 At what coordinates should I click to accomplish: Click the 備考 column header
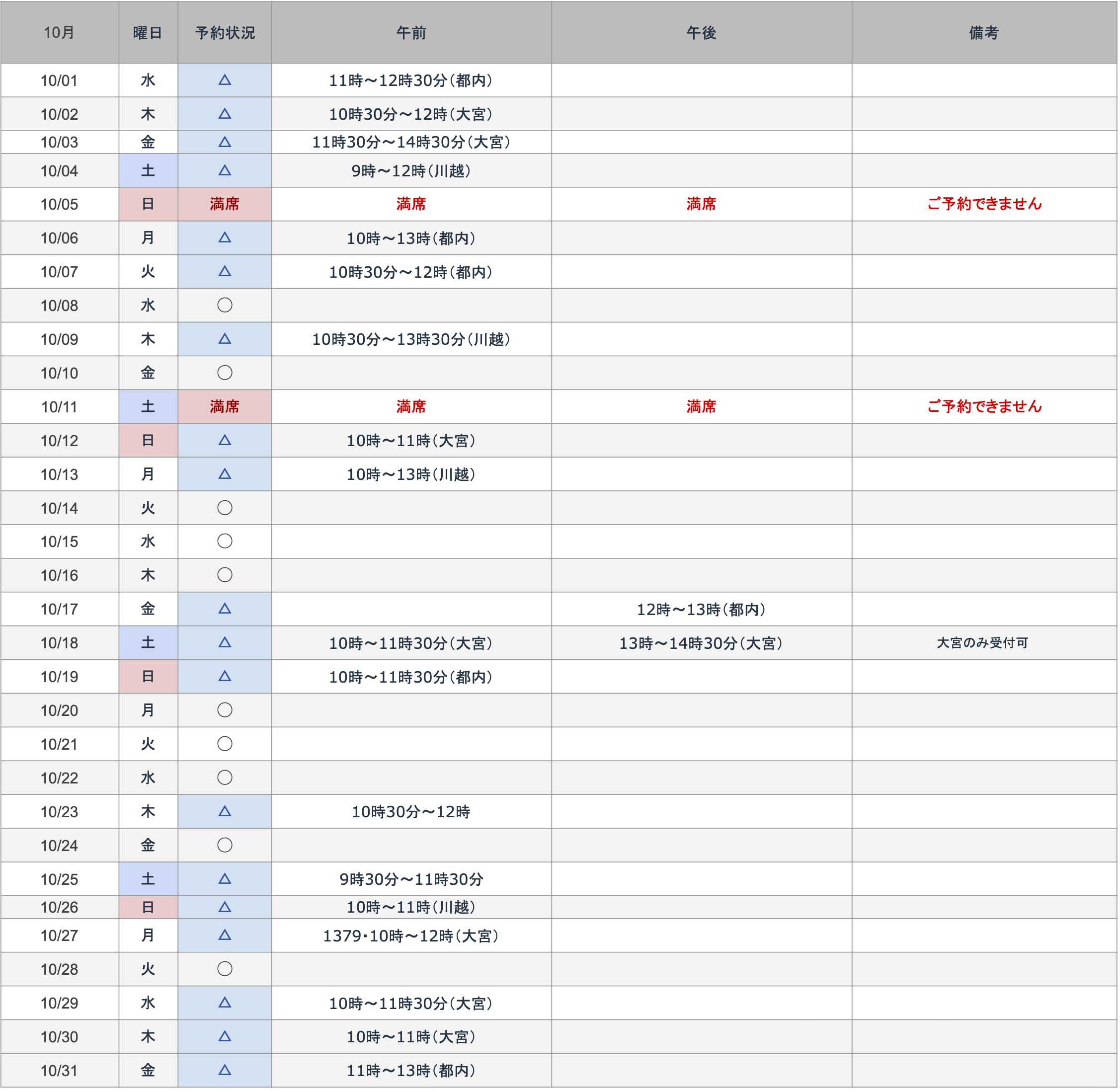pyautogui.click(x=983, y=33)
